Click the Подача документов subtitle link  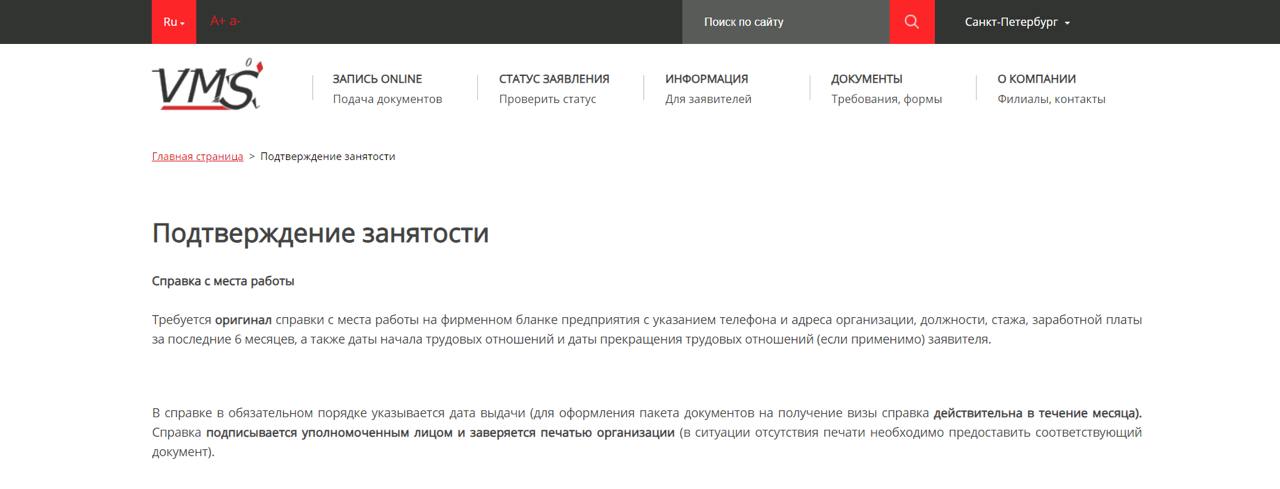coord(387,99)
